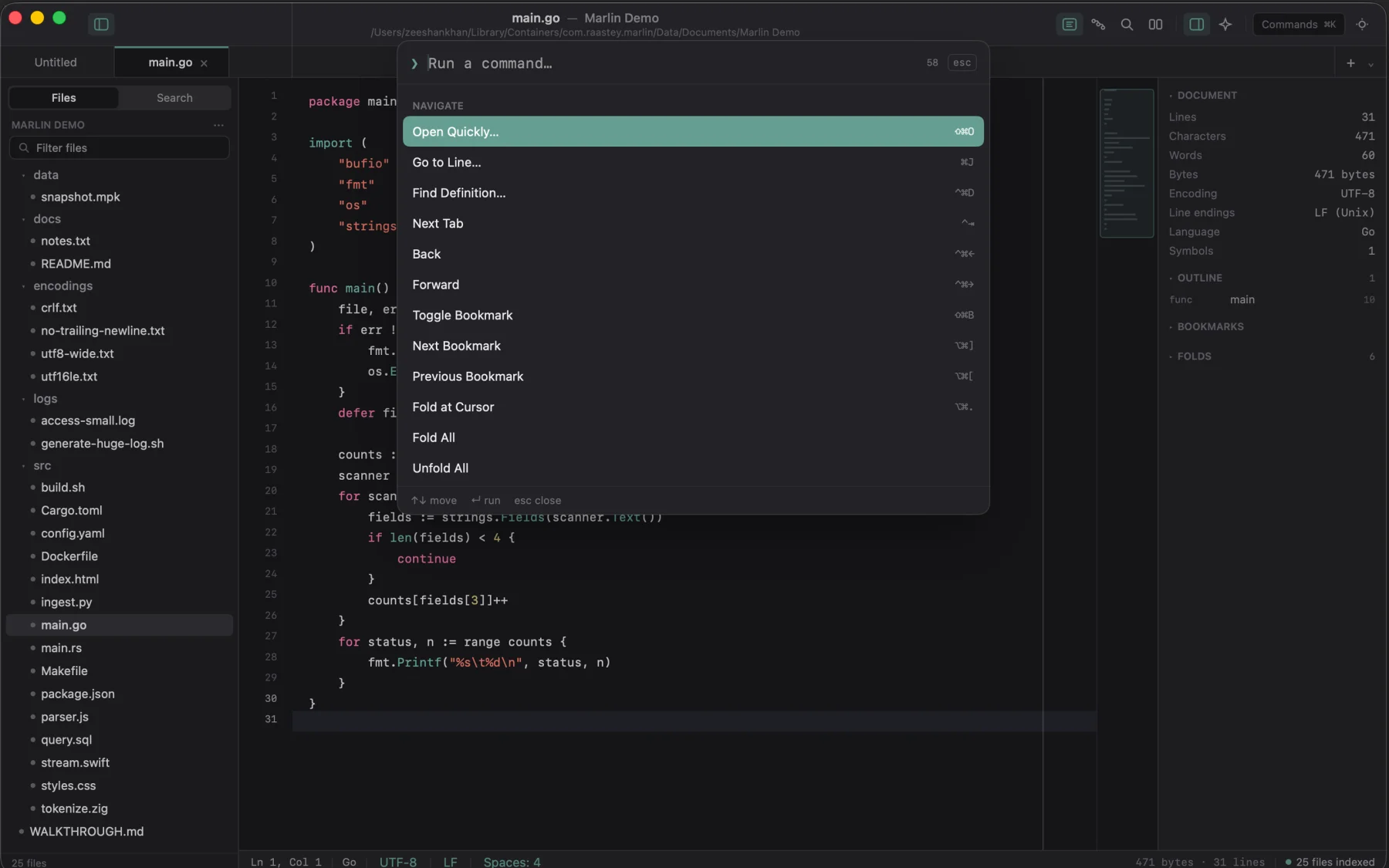This screenshot has width=1389, height=868.
Task: Click Go language in status bar
Action: click(x=349, y=862)
